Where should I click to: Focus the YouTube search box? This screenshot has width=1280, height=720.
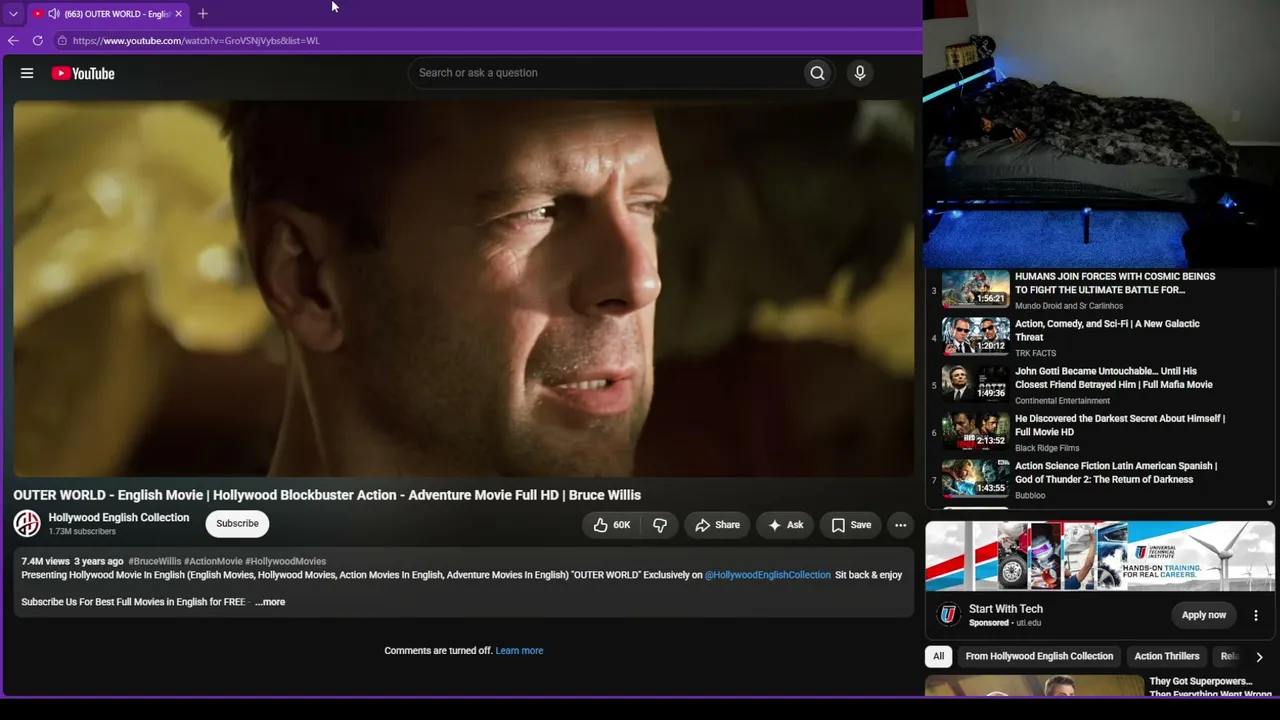click(x=605, y=73)
